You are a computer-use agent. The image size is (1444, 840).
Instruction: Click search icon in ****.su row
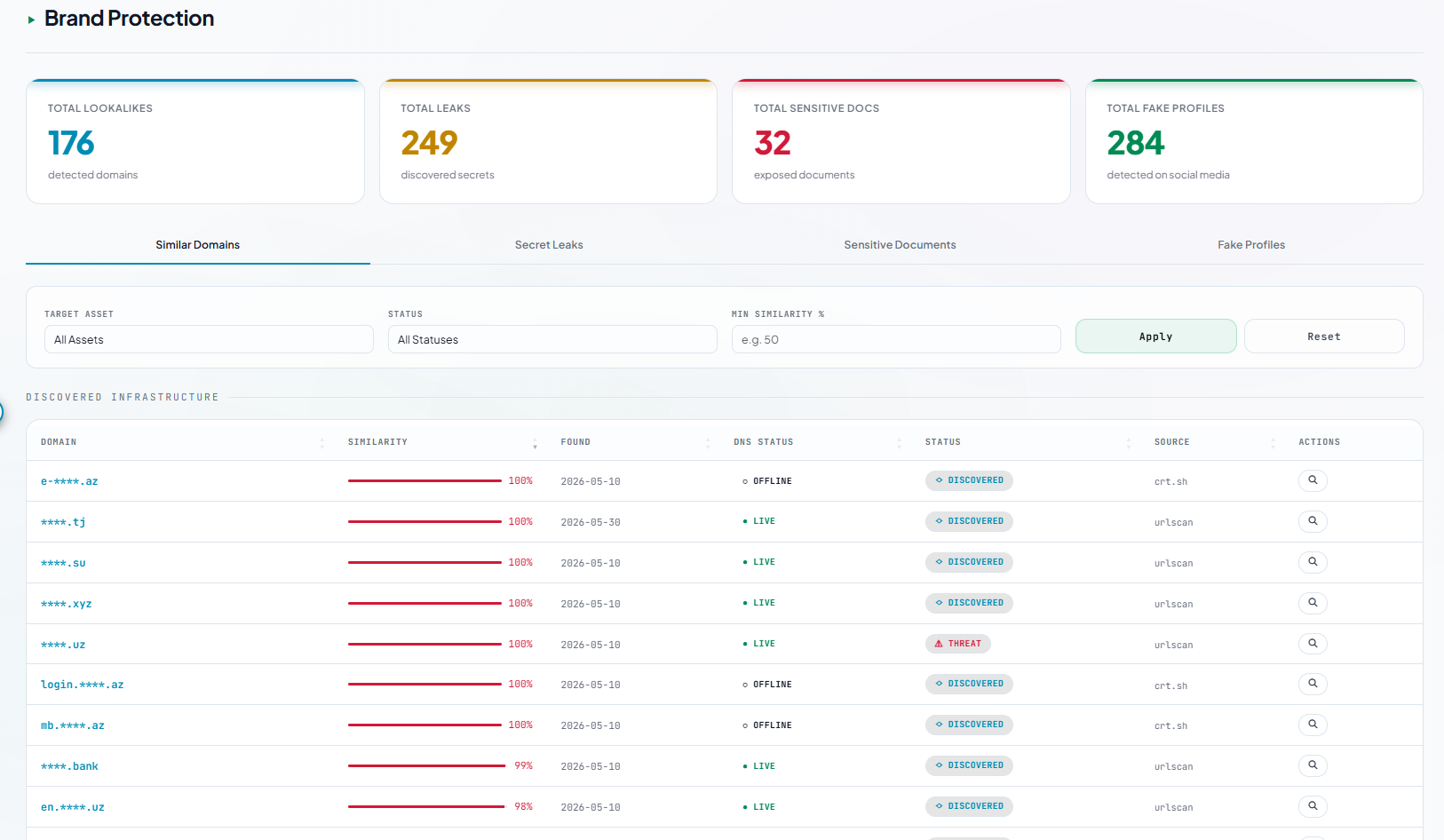click(1313, 562)
